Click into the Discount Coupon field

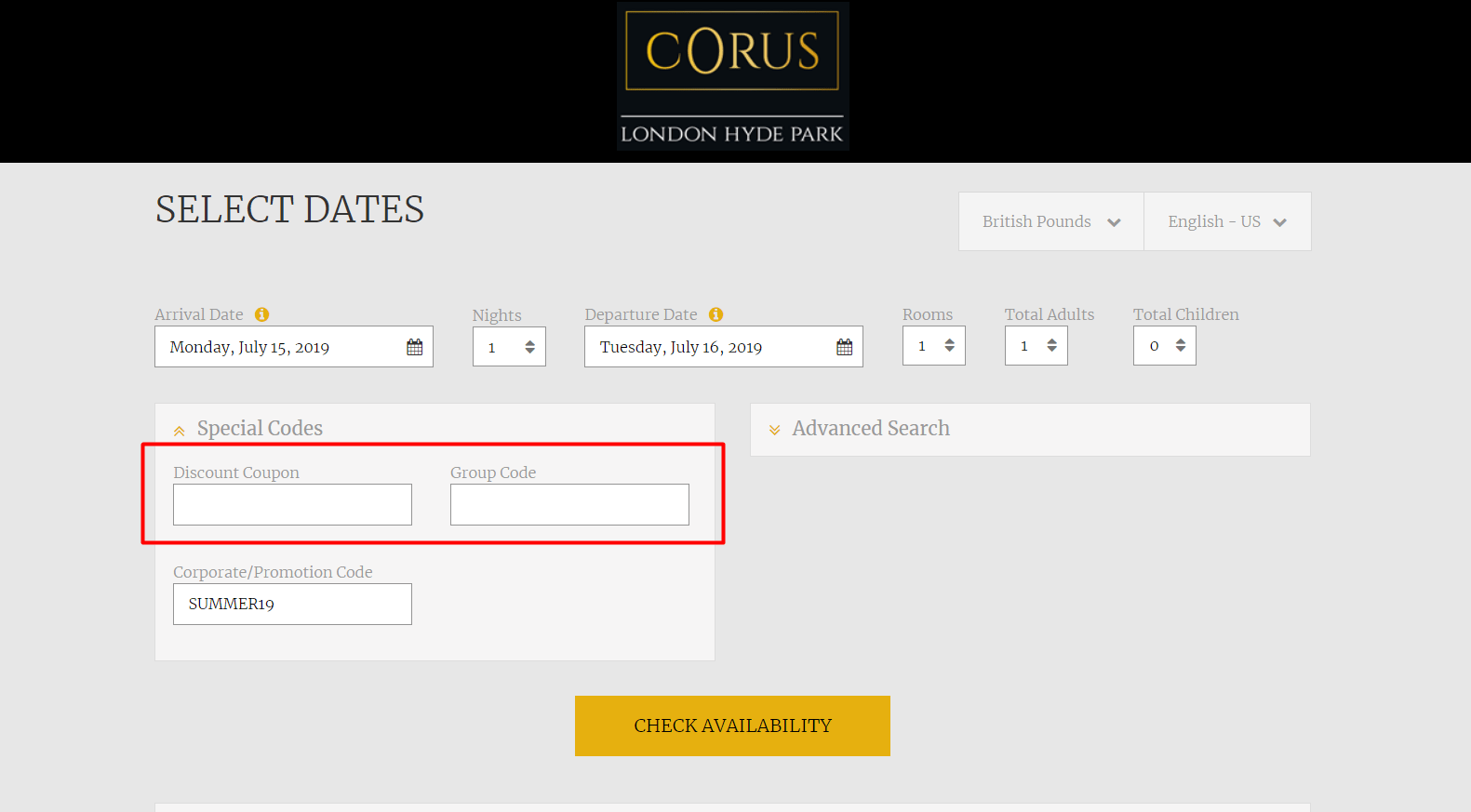[x=292, y=504]
